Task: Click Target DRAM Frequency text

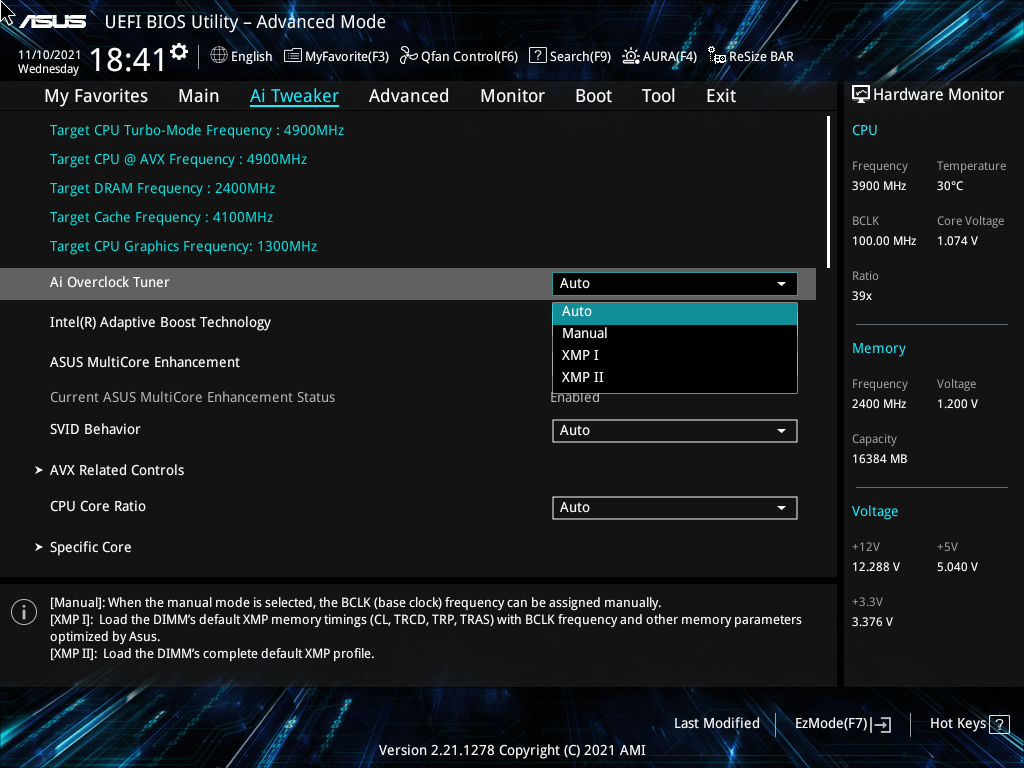Action: pyautogui.click(x=162, y=189)
